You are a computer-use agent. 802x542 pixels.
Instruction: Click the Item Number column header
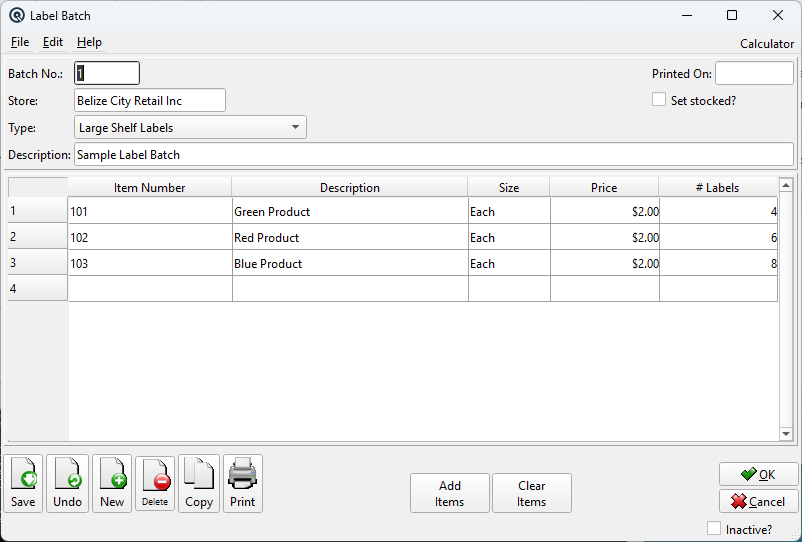coord(150,187)
